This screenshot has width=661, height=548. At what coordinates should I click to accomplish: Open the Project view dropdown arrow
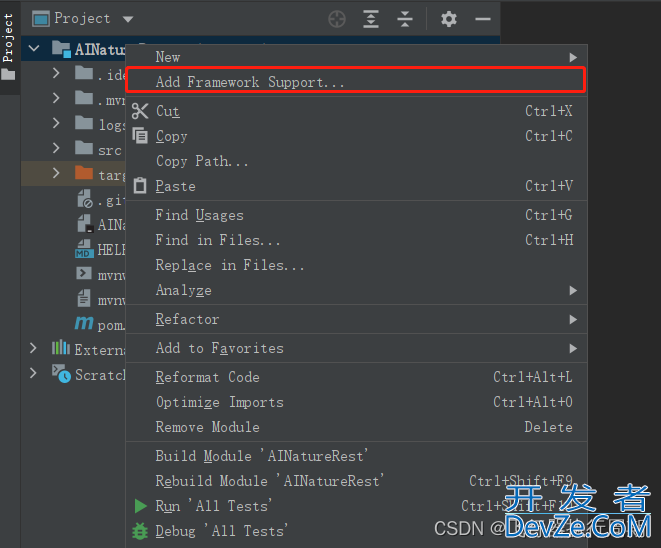(128, 19)
